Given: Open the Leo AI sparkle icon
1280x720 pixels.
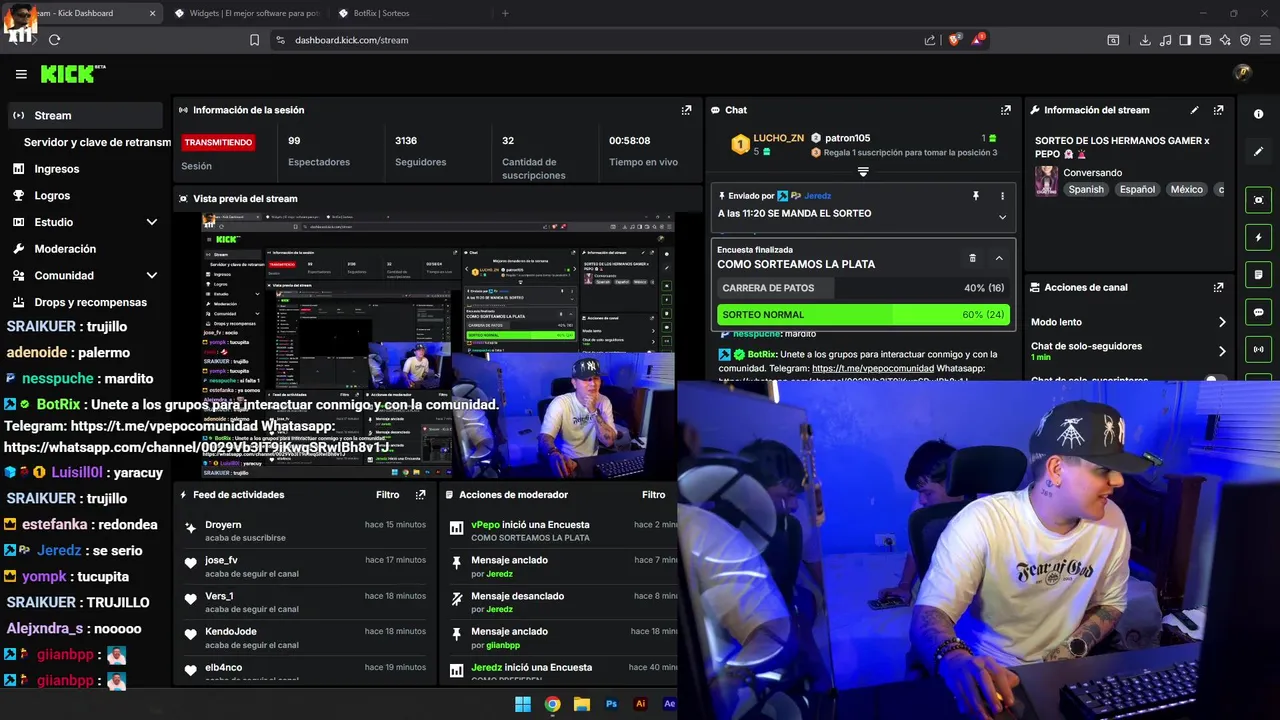Looking at the screenshot, I should pyautogui.click(x=1225, y=40).
